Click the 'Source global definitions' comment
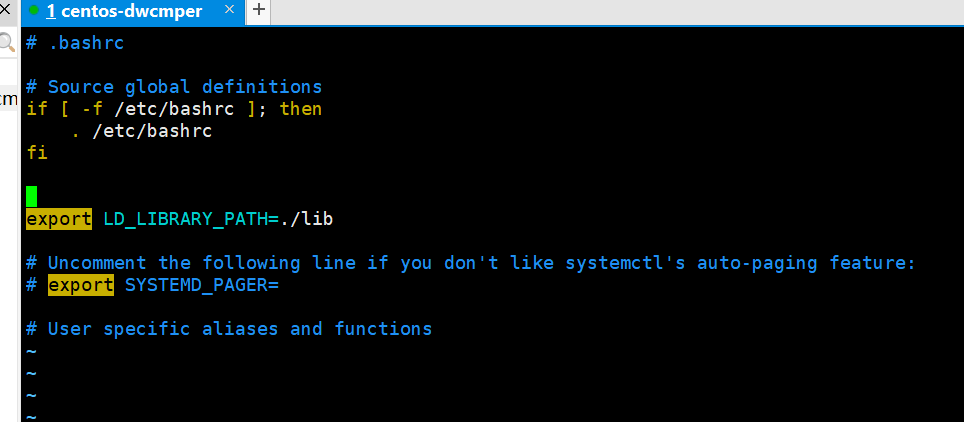 [x=185, y=87]
